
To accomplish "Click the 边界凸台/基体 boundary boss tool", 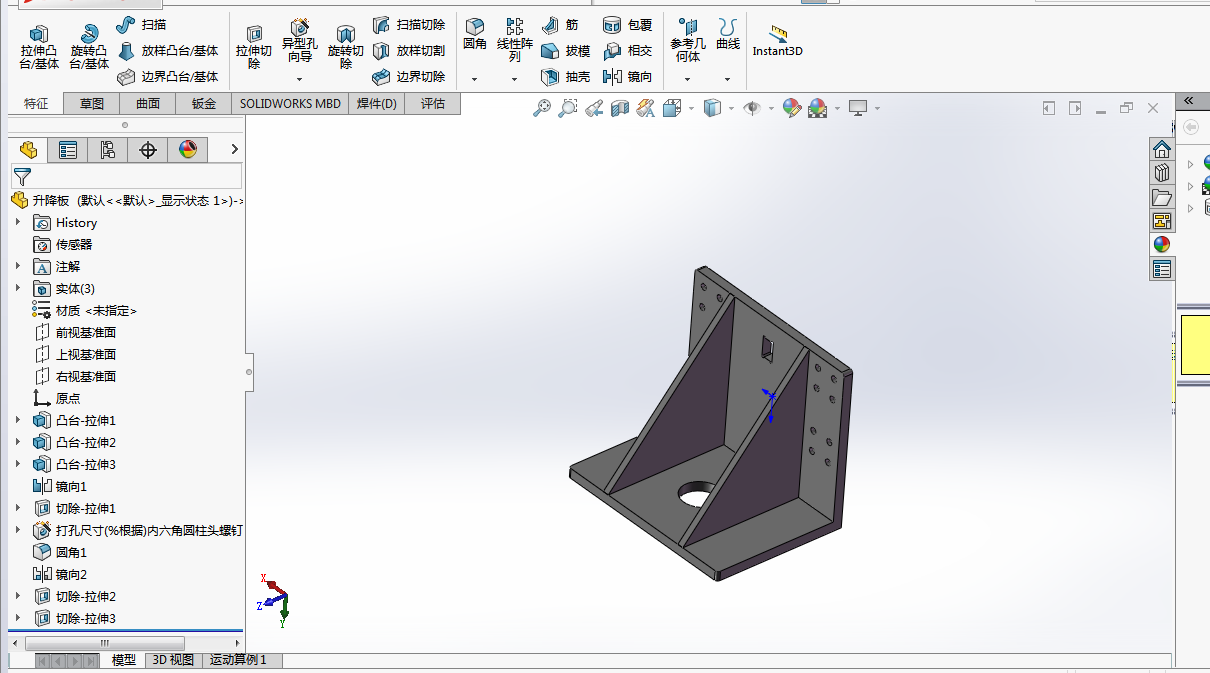I will click(168, 77).
